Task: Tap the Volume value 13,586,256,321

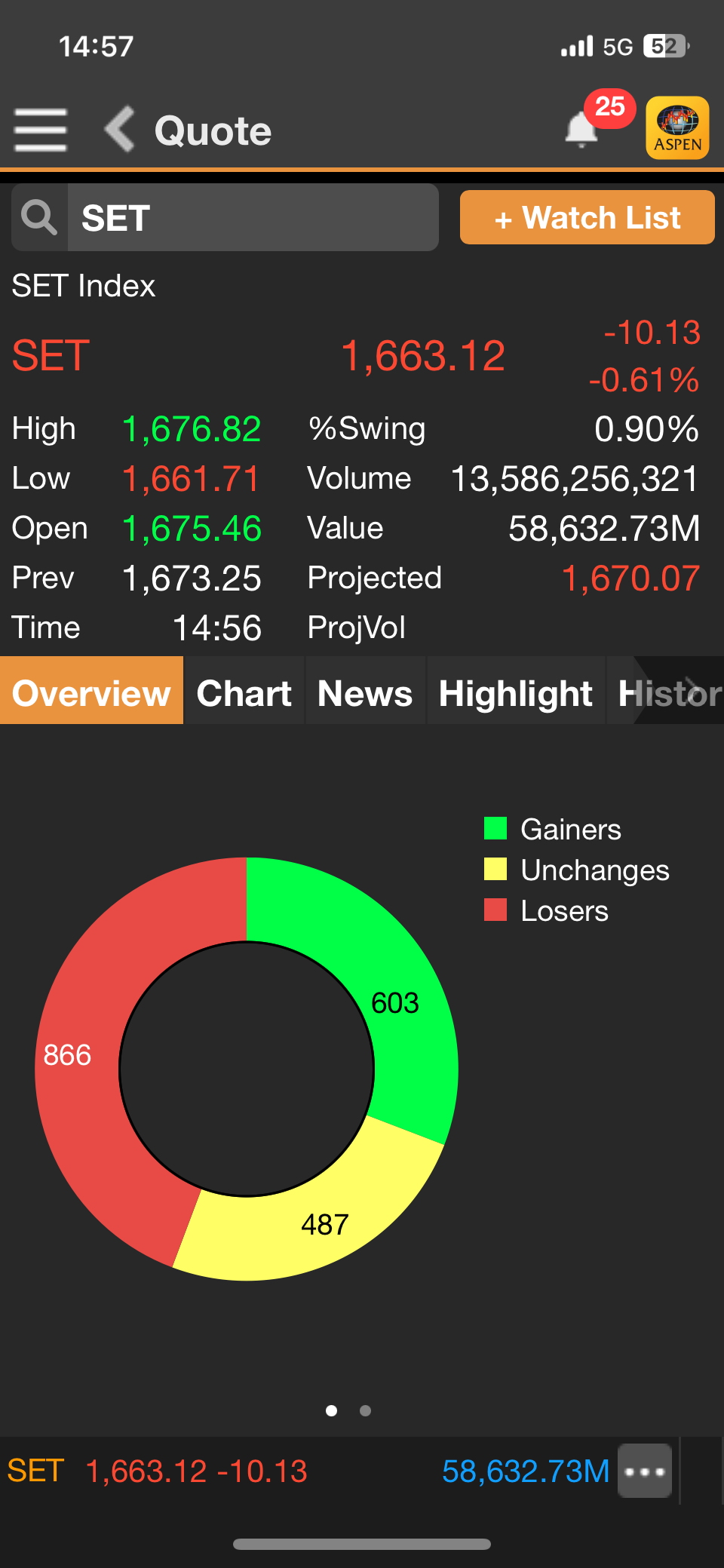Action: pos(575,479)
